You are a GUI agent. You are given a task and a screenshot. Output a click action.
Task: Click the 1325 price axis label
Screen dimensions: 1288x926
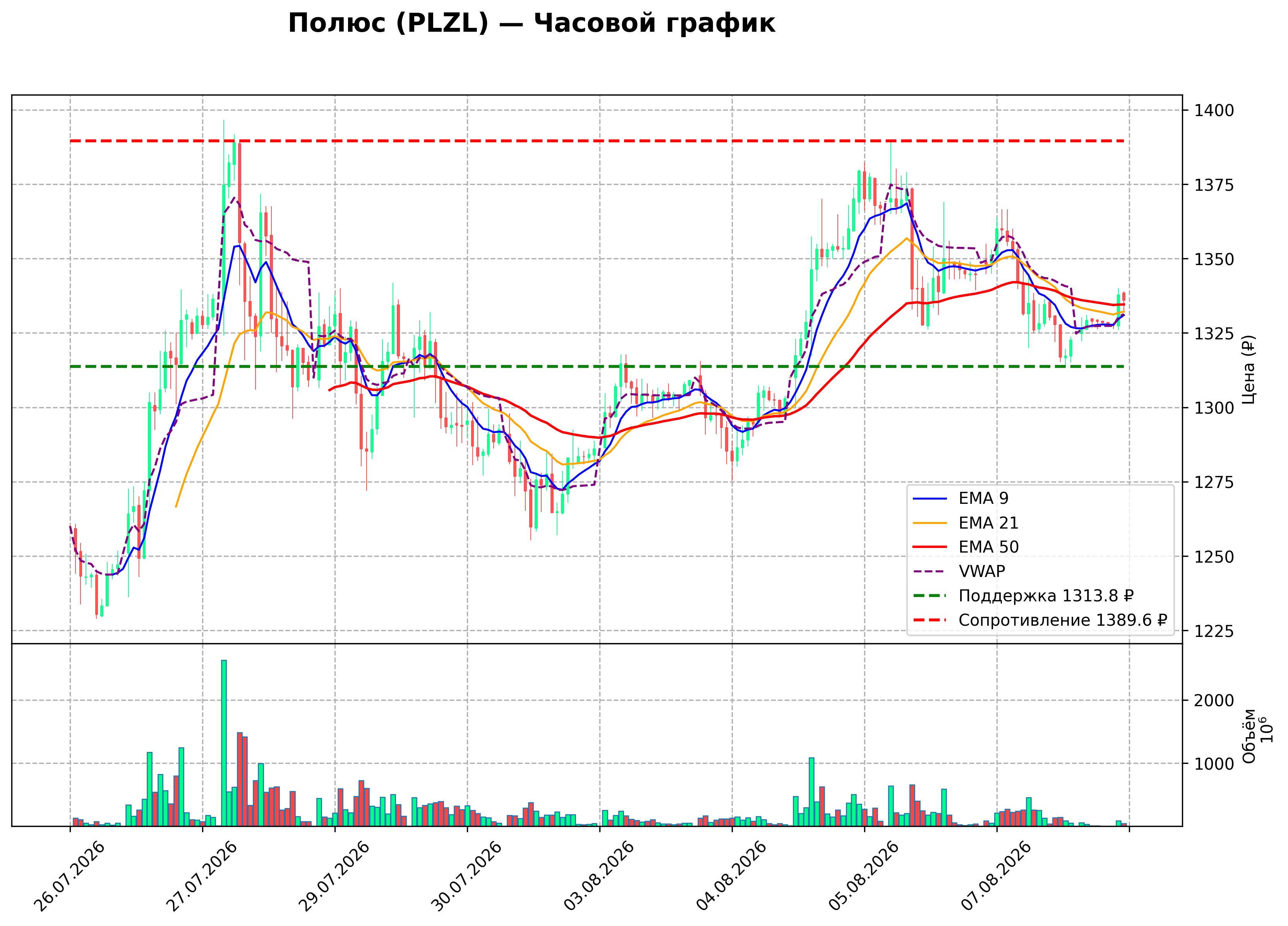tap(1214, 334)
